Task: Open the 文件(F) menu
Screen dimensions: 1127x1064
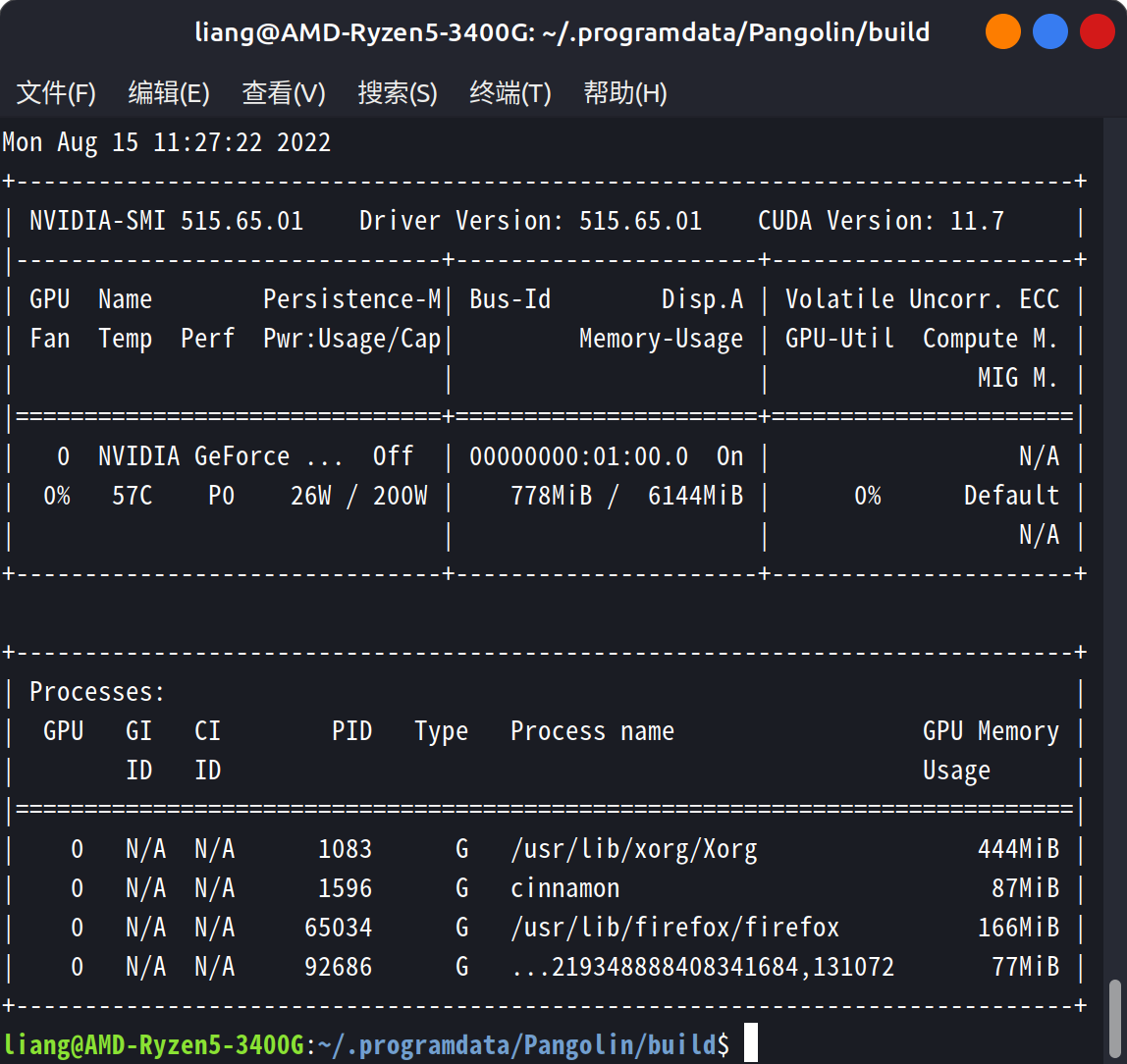Action: pyautogui.click(x=56, y=93)
